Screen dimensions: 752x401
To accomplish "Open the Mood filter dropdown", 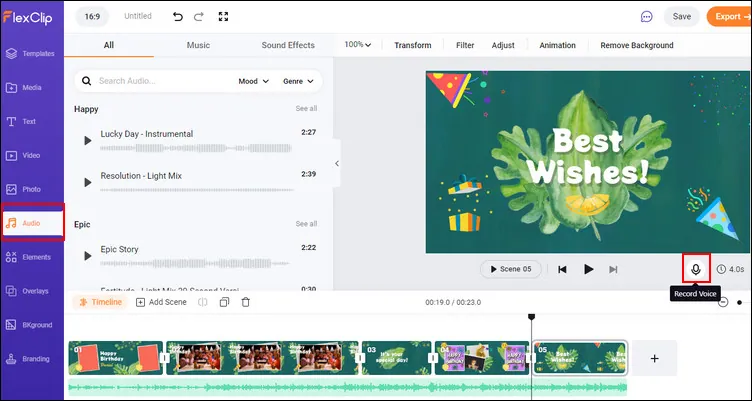I will pos(253,81).
